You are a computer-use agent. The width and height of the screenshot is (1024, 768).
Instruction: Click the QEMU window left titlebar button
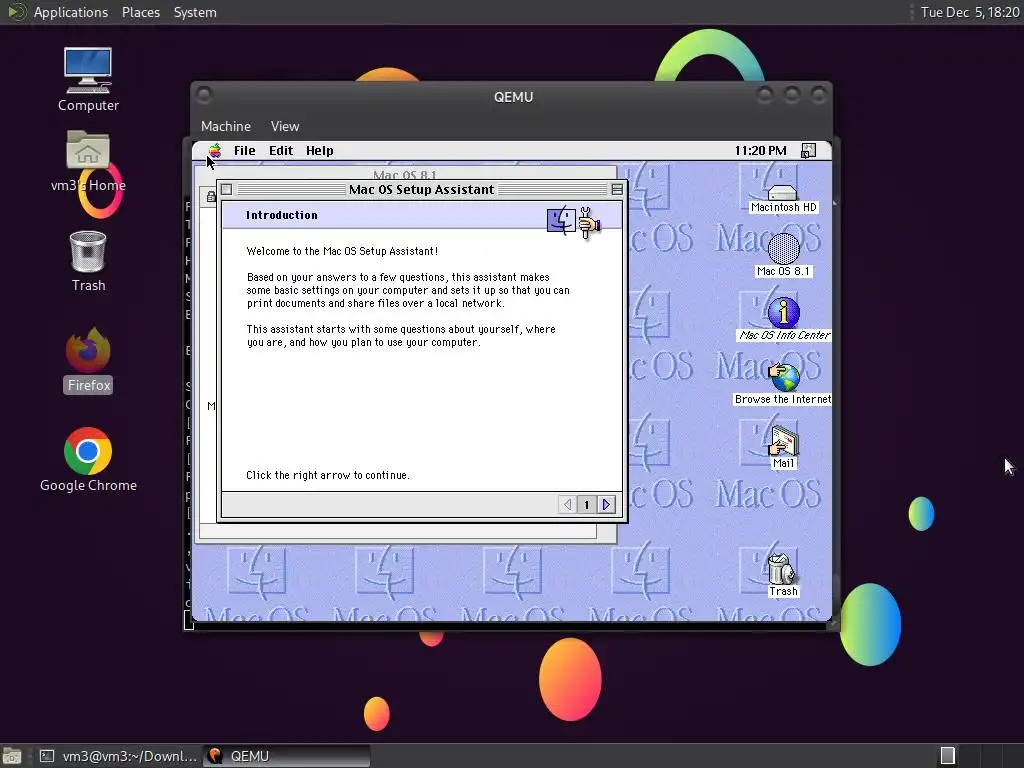tap(204, 95)
